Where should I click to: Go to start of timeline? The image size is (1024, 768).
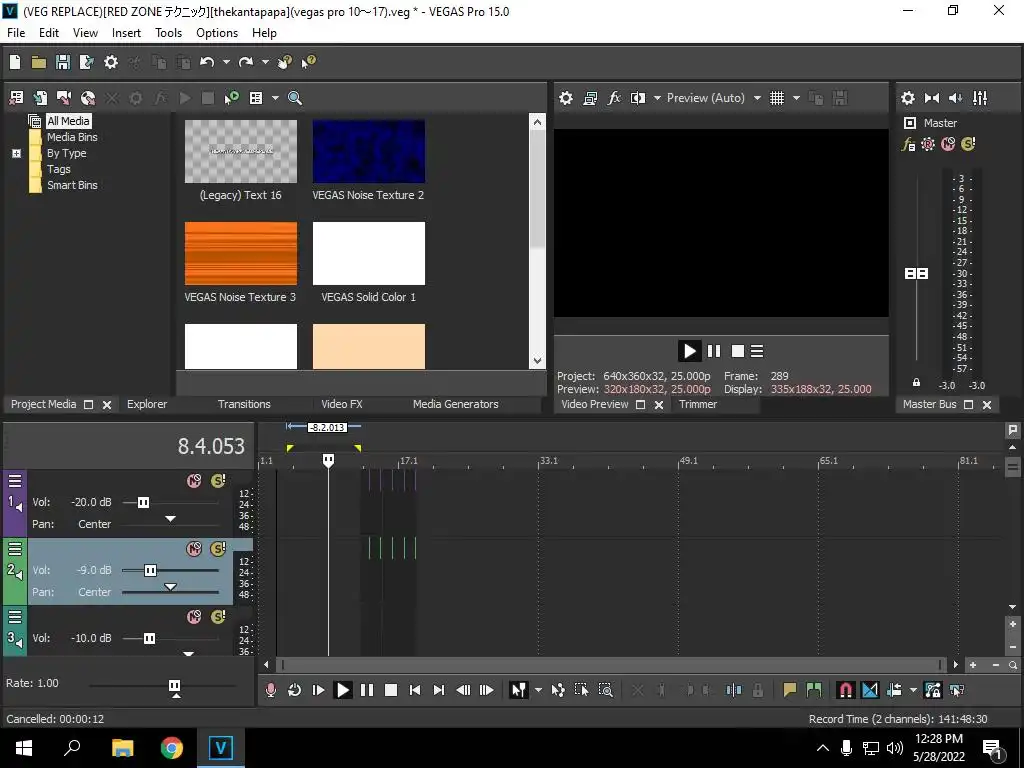415,690
